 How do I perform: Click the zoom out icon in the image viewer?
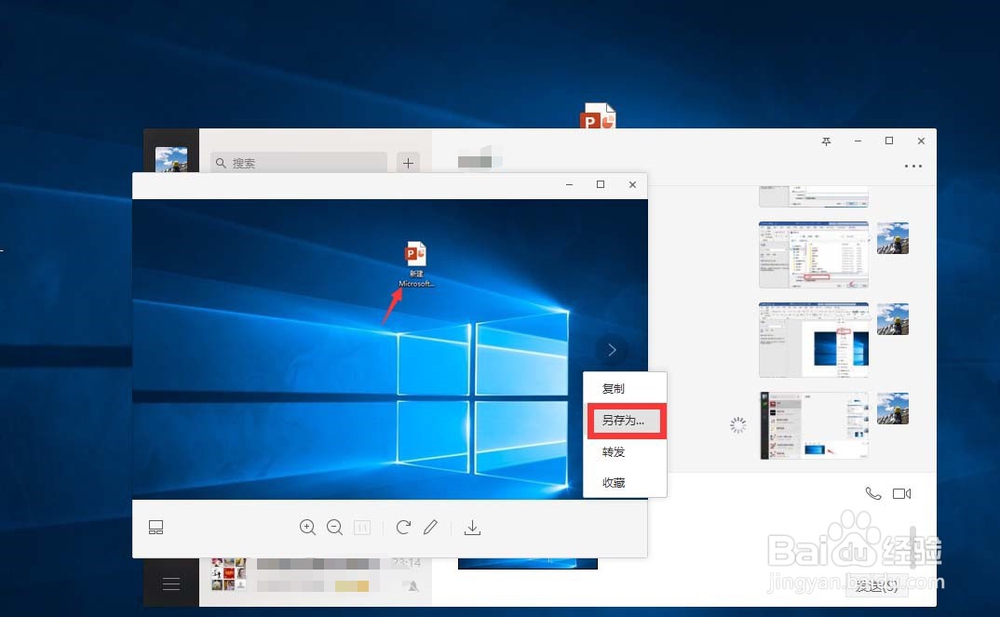click(335, 527)
